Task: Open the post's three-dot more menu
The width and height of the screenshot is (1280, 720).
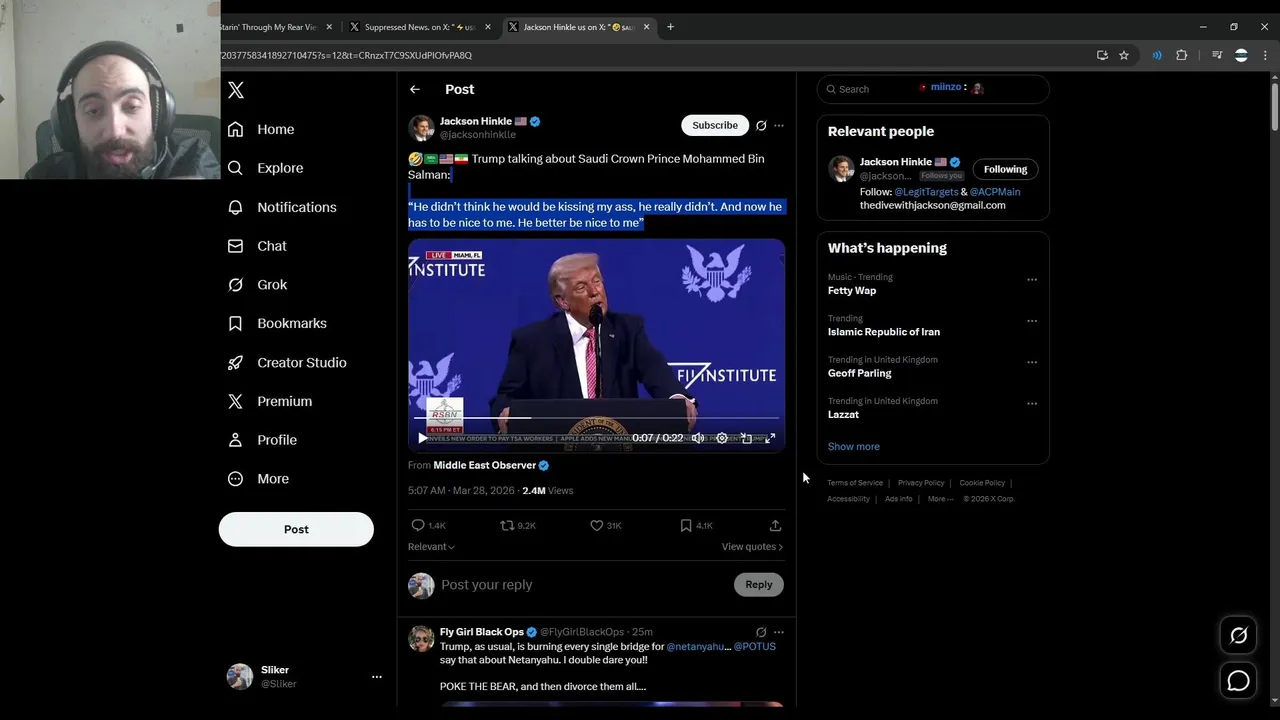Action: tap(779, 126)
